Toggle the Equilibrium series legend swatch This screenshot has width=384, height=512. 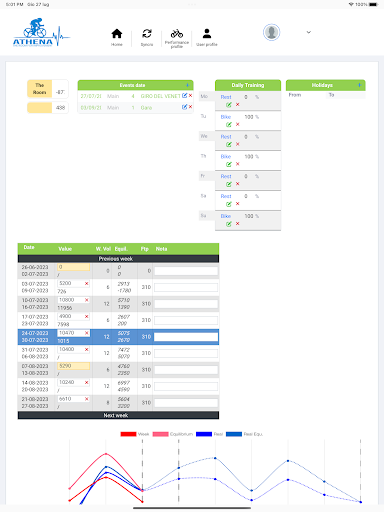click(x=161, y=434)
